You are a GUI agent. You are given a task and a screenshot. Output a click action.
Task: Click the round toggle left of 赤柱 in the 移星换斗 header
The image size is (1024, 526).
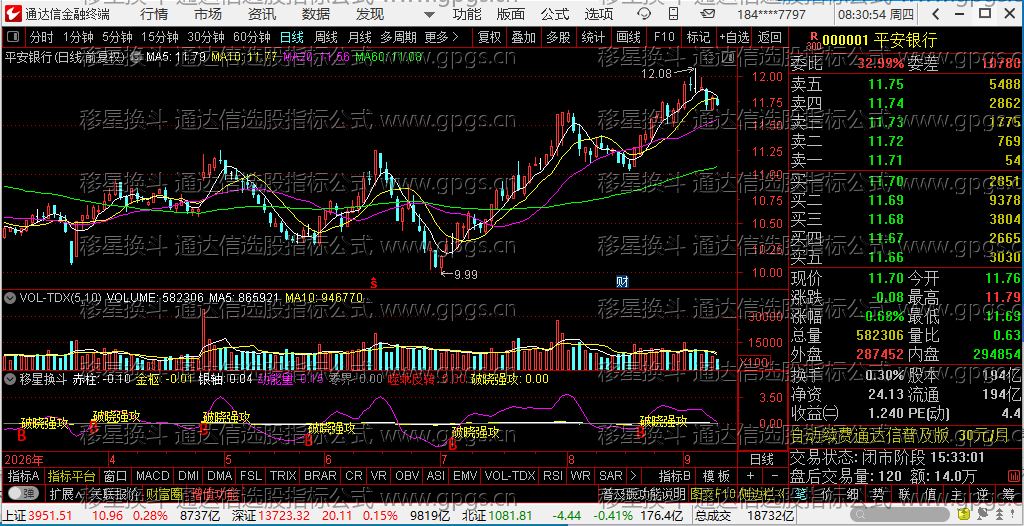[x=10, y=378]
